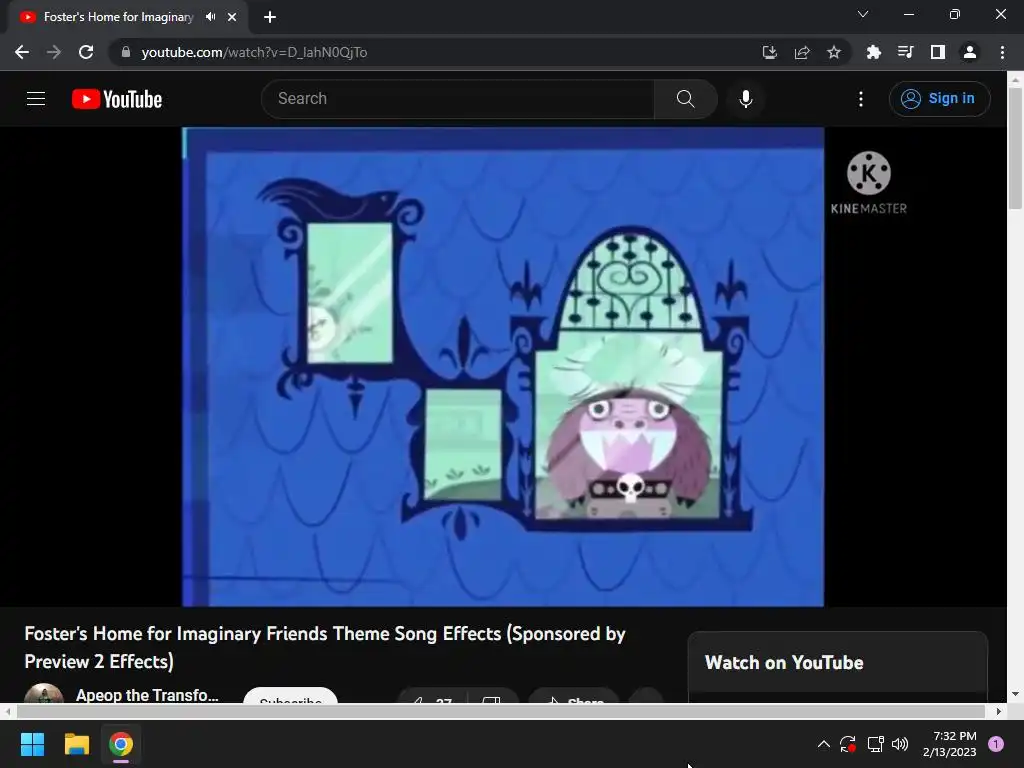Click the channel avatar thumbnail

44,694
